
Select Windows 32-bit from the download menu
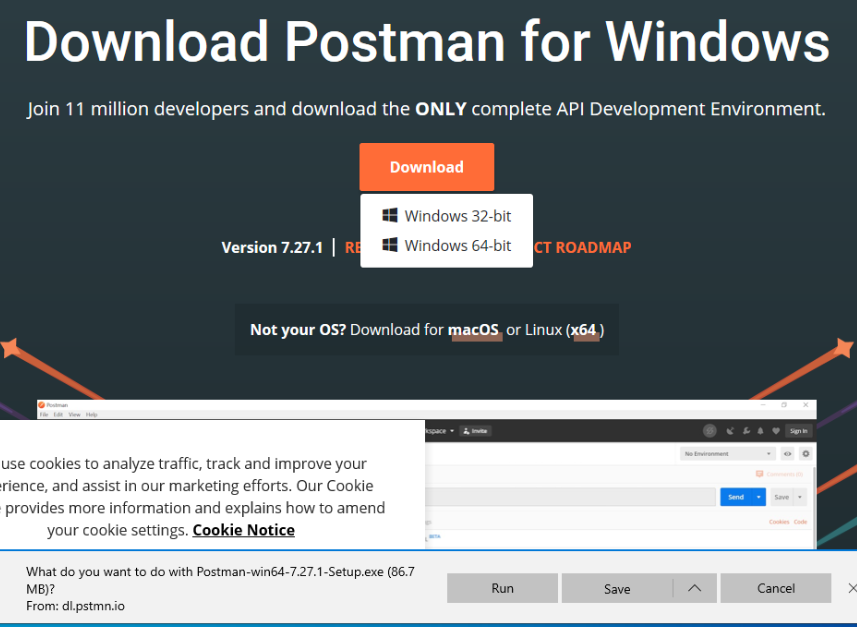tap(457, 216)
